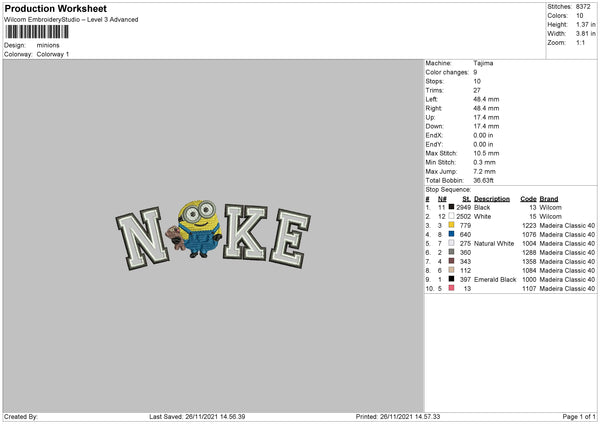
Task: Click 'Last Saved: 26/11/2021 14.56.39' footer text
Action: click(x=197, y=416)
